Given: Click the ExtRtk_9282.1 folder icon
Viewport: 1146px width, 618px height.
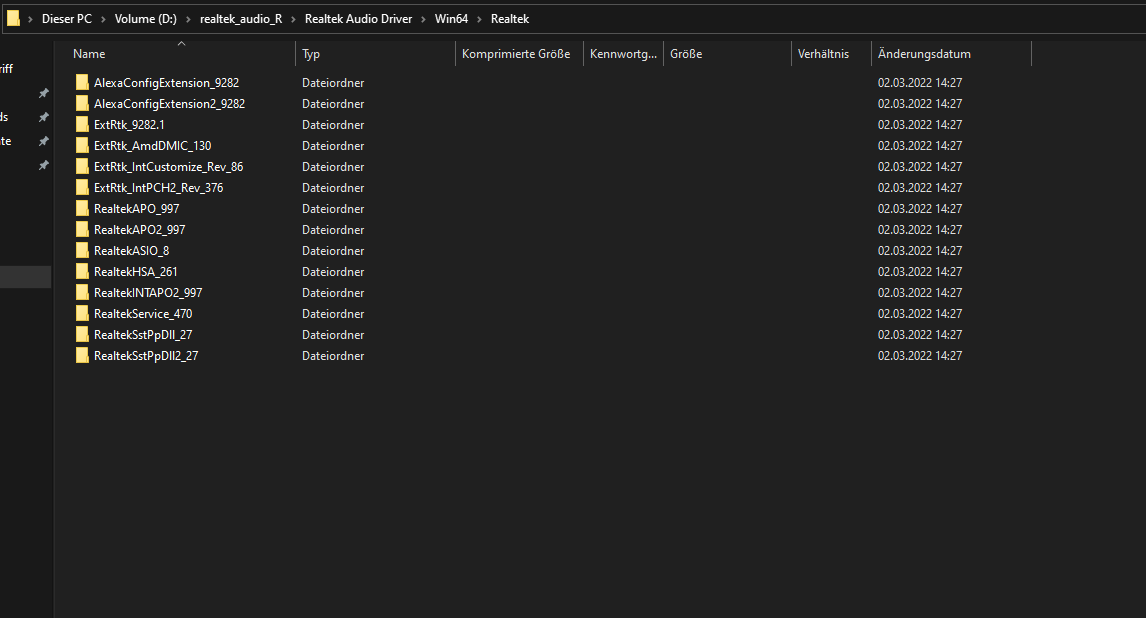Looking at the screenshot, I should pyautogui.click(x=82, y=124).
